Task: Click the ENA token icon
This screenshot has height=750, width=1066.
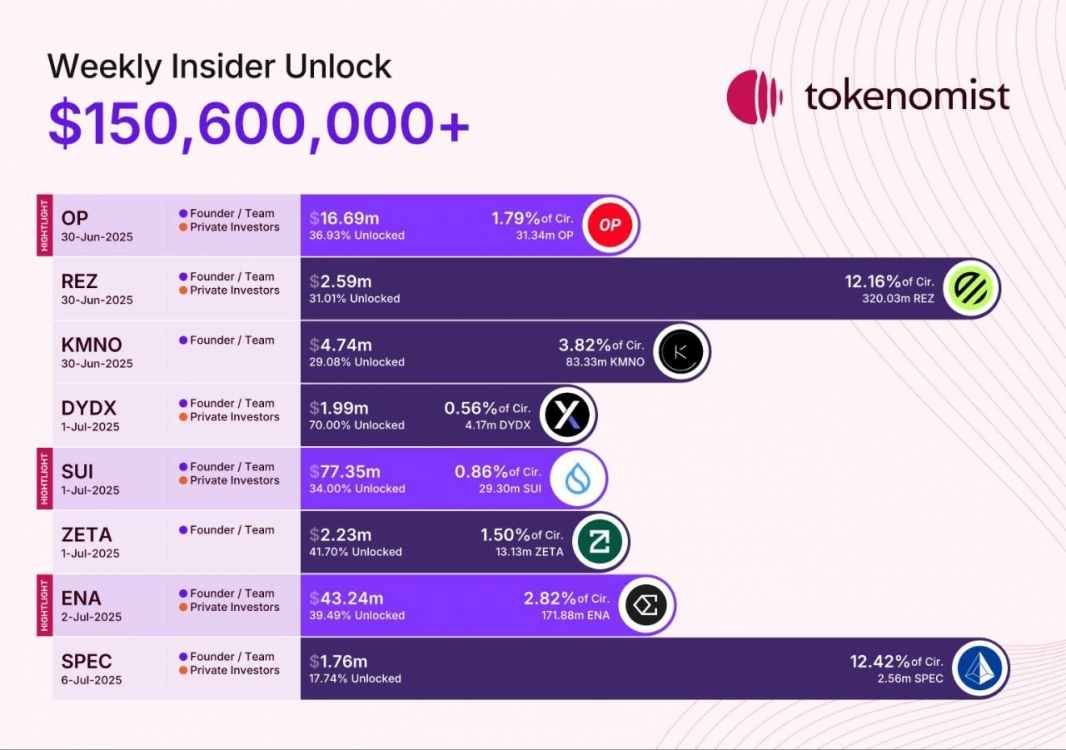Action: pos(646,605)
